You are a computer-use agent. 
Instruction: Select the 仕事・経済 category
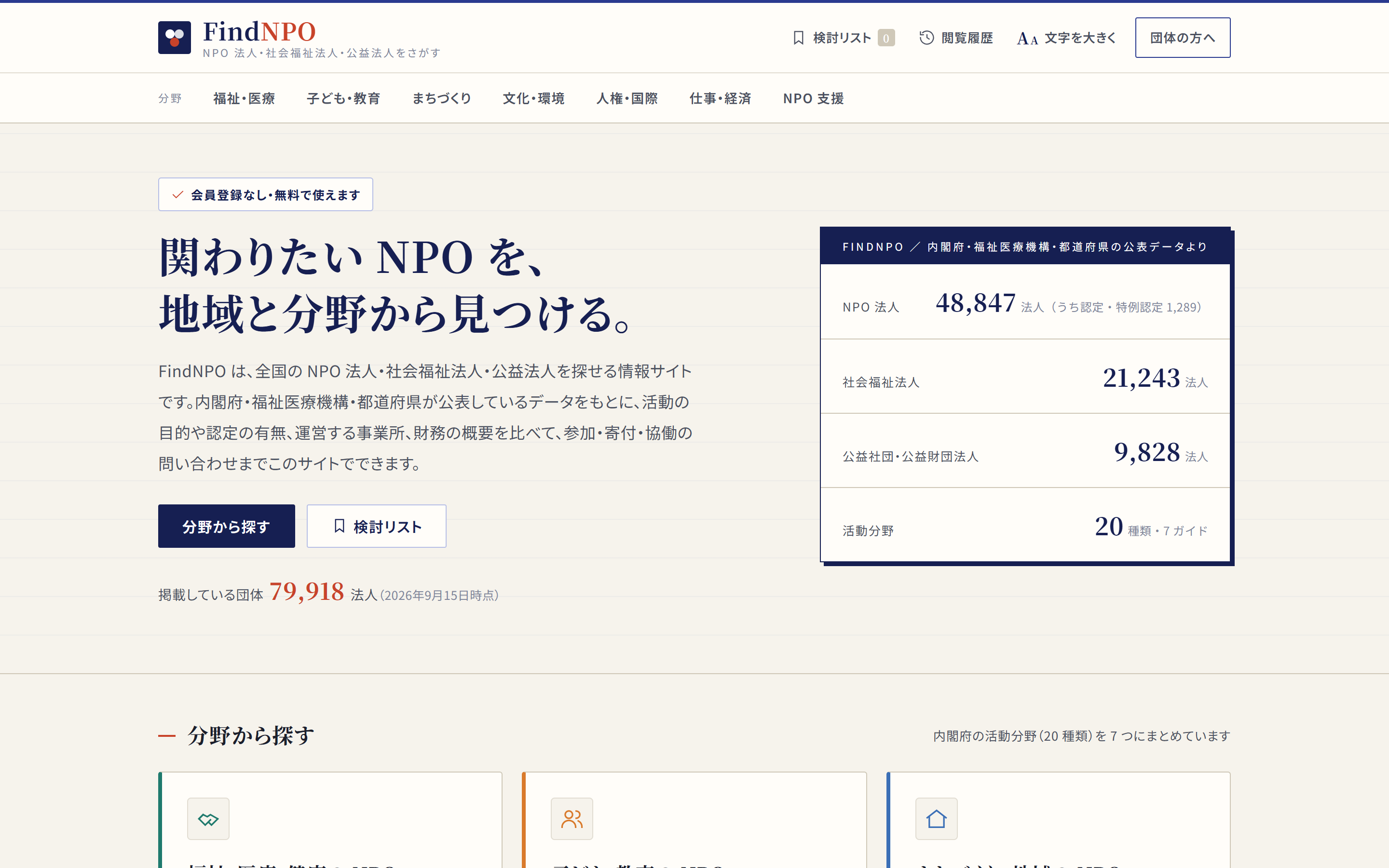pyautogui.click(x=721, y=98)
